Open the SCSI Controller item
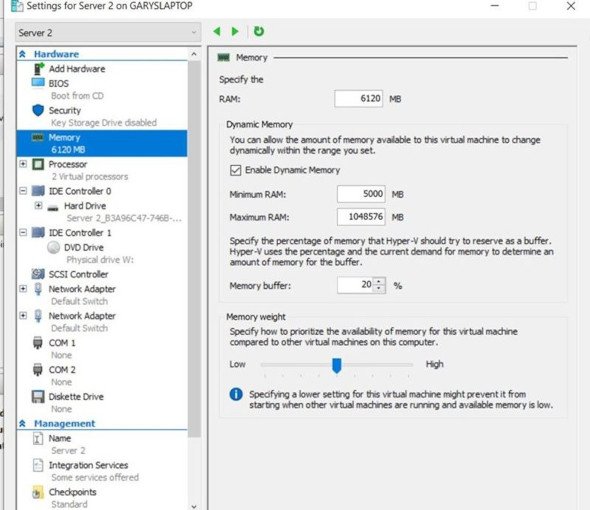Viewport: 590px width, 510px height. [x=78, y=274]
